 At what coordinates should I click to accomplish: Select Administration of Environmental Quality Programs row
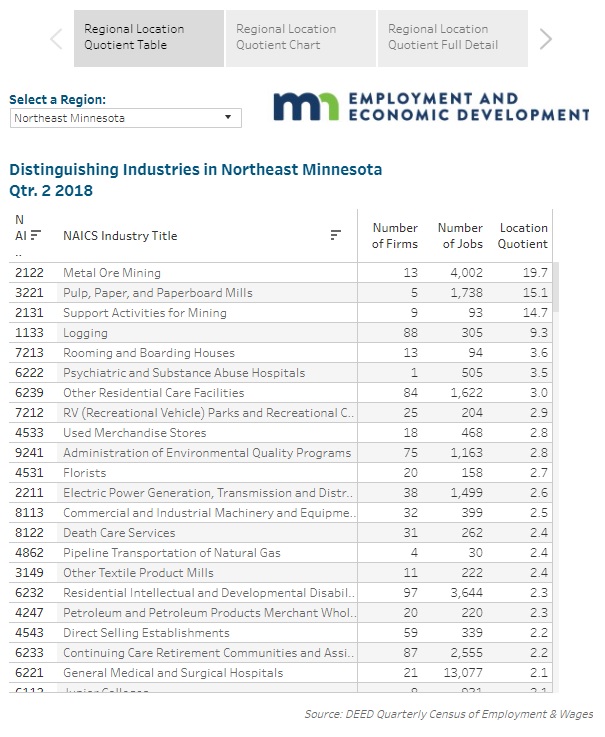point(281,453)
